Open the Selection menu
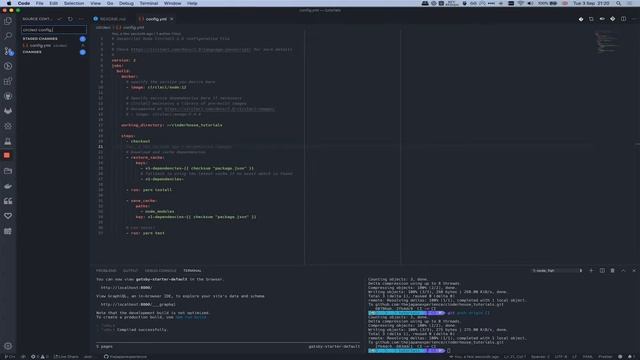 click(74, 3)
